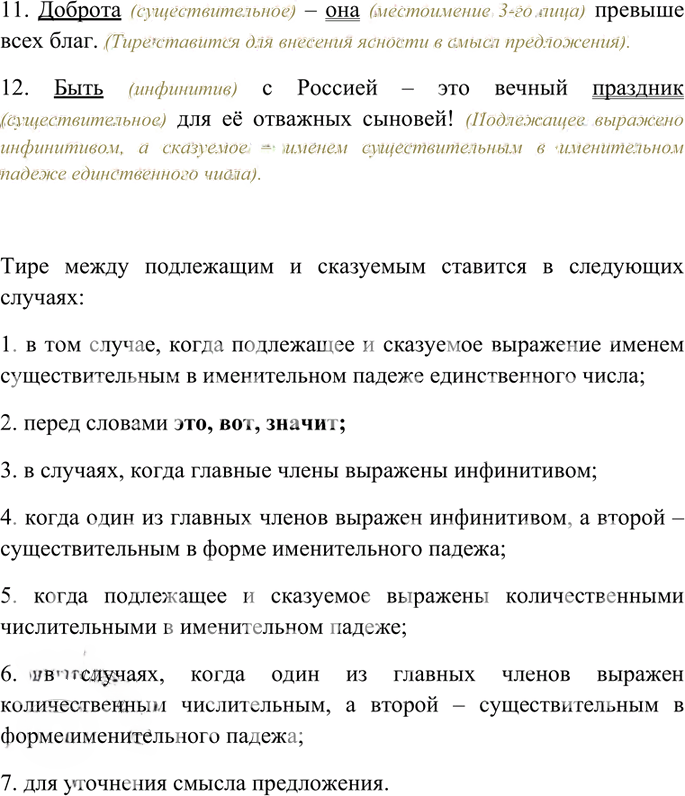Click the italic note '(инфинитив)'
The width and height of the screenshot is (685, 796).
click(183, 89)
